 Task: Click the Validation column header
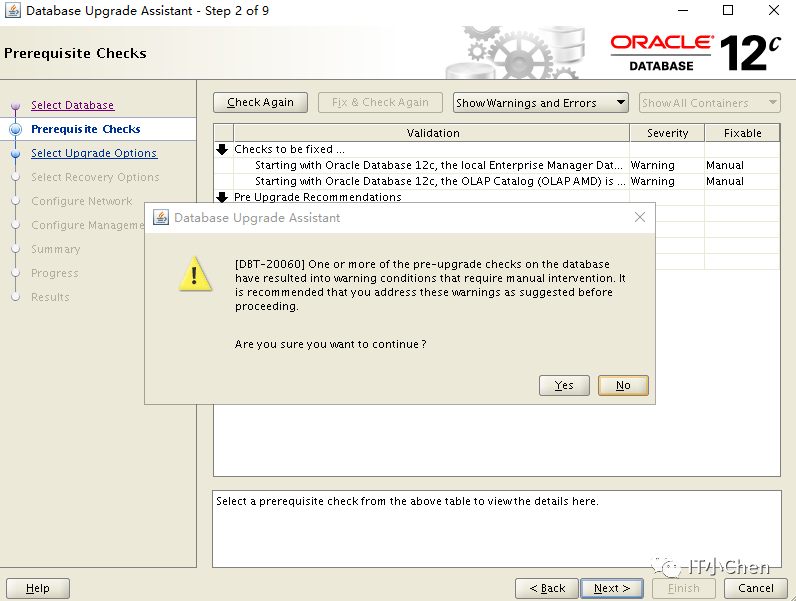pyautogui.click(x=432, y=133)
